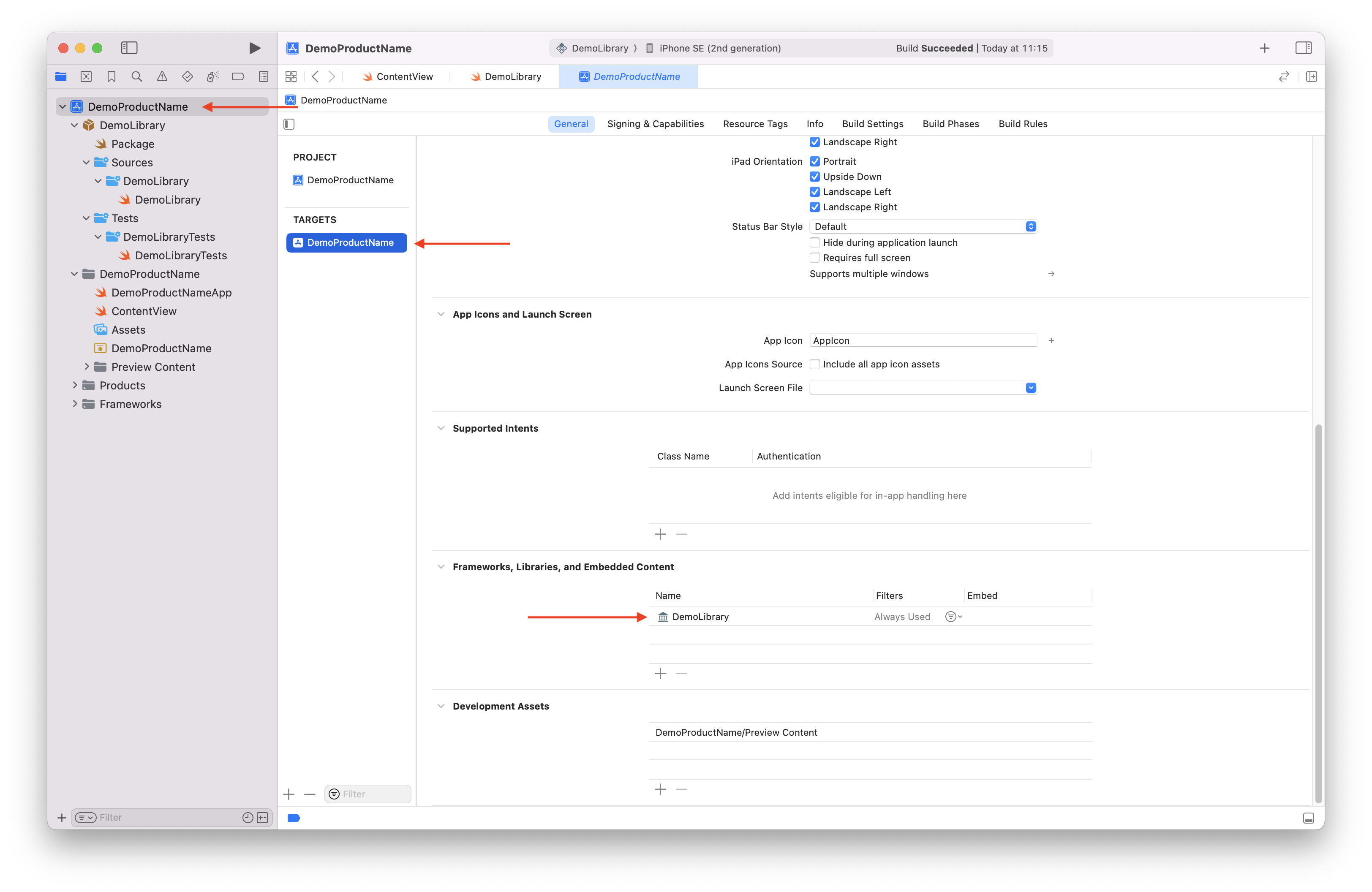Collapse the Development Assets section
The image size is (1372, 892).
[441, 707]
